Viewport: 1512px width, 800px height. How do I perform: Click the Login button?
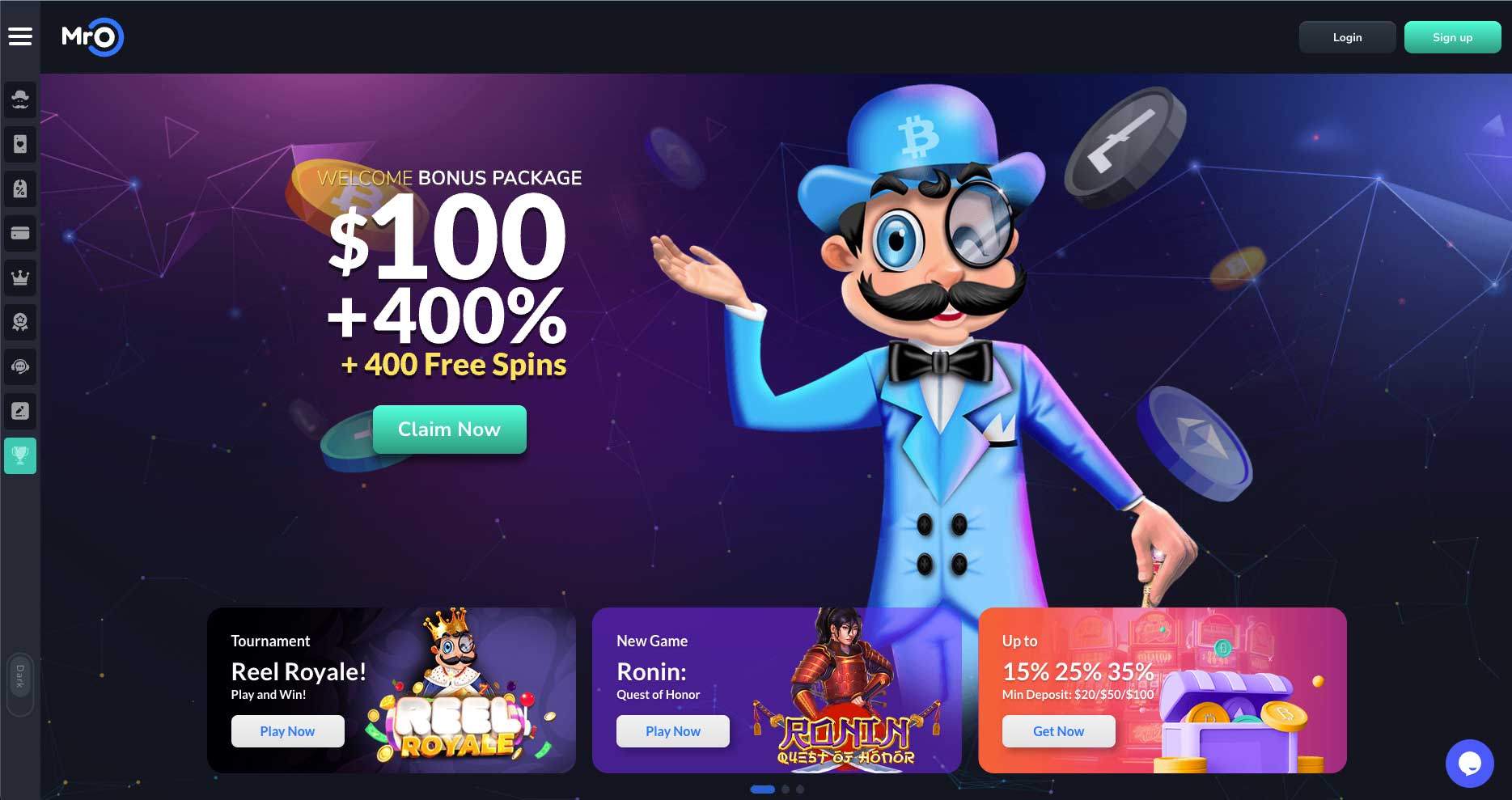tap(1347, 37)
